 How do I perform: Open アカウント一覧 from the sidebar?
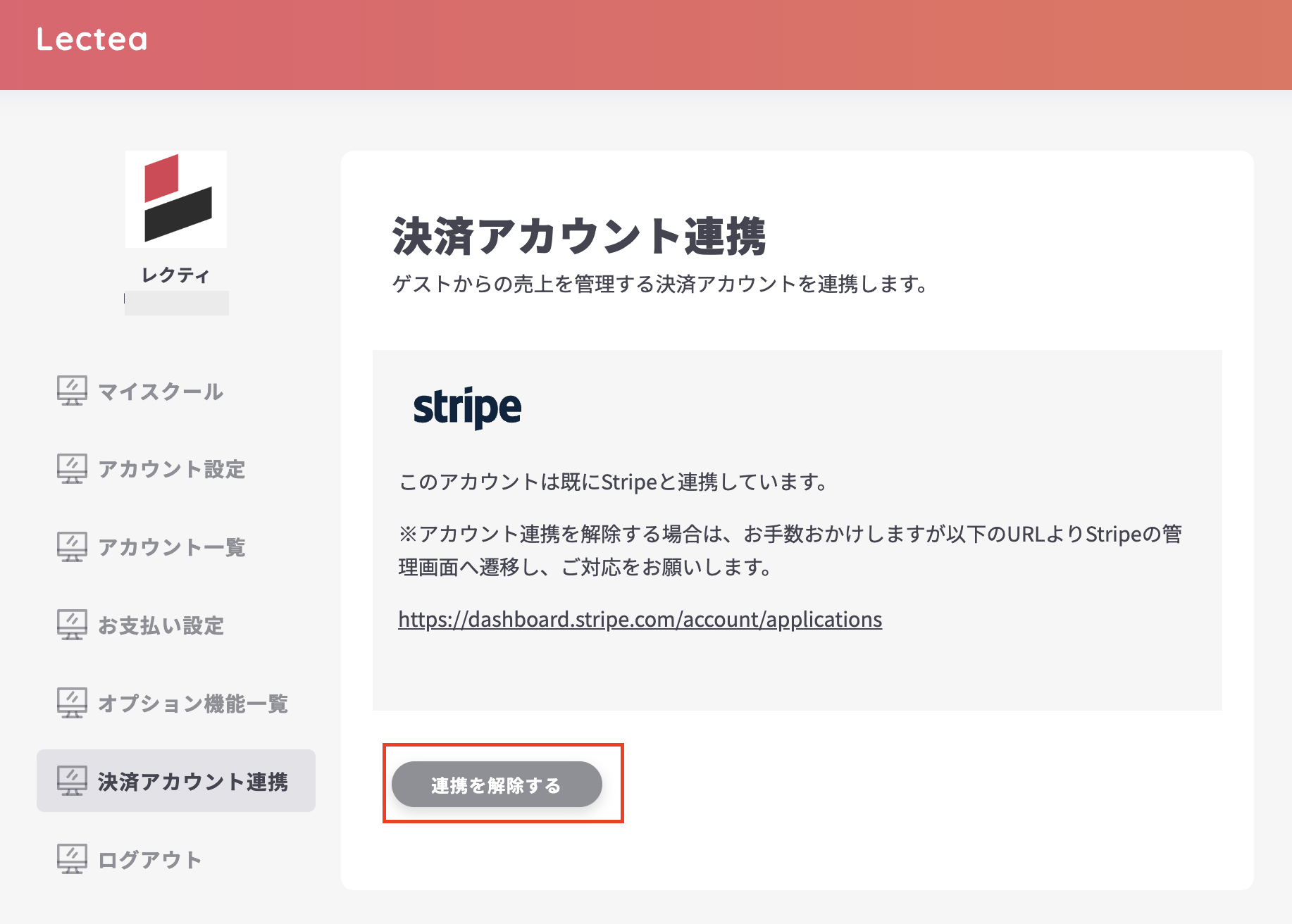pos(172,548)
